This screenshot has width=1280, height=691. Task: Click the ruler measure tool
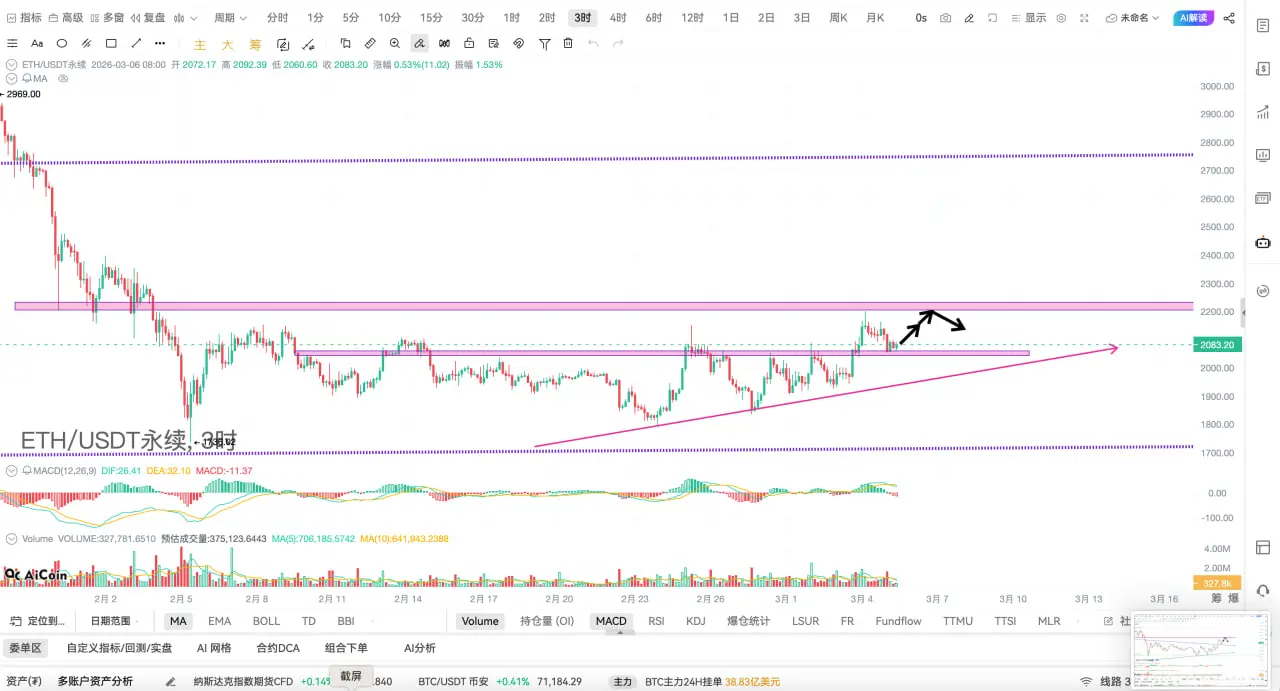point(370,43)
